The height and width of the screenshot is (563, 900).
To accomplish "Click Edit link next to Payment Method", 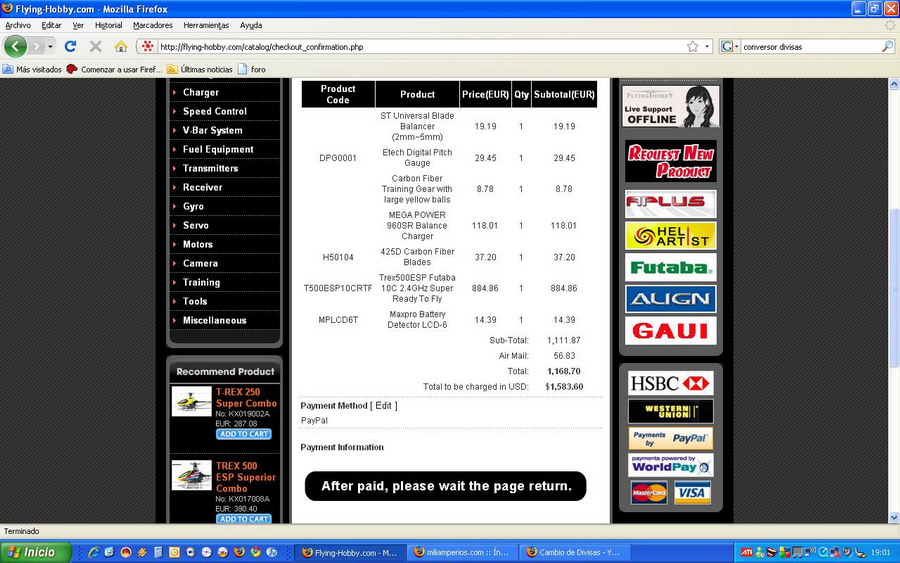I will [x=384, y=405].
